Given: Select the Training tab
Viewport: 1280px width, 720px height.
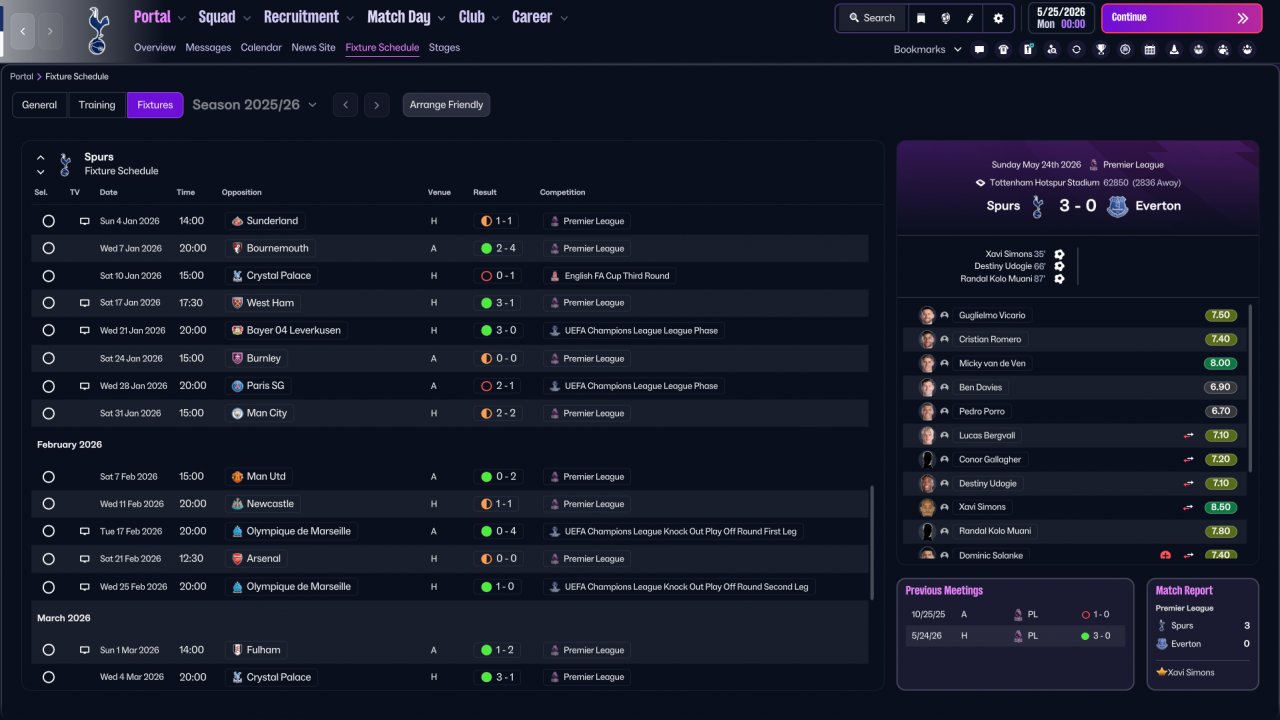Looking at the screenshot, I should 97,105.
